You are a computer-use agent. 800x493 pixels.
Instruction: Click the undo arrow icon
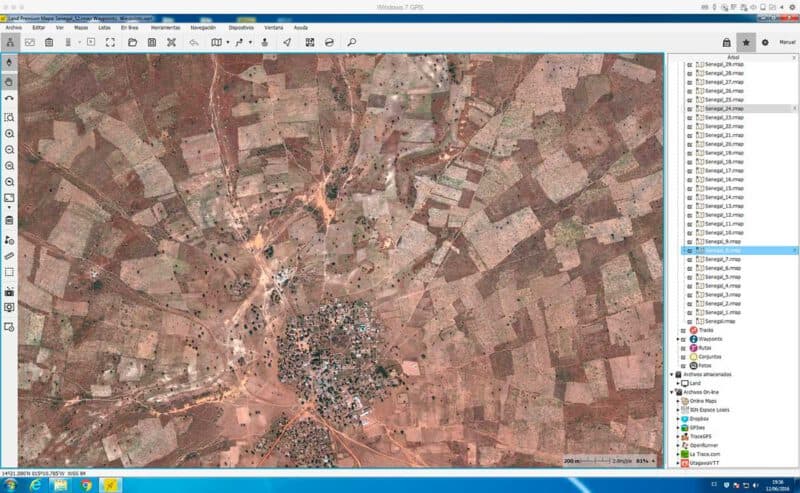pyautogui.click(x=194, y=42)
